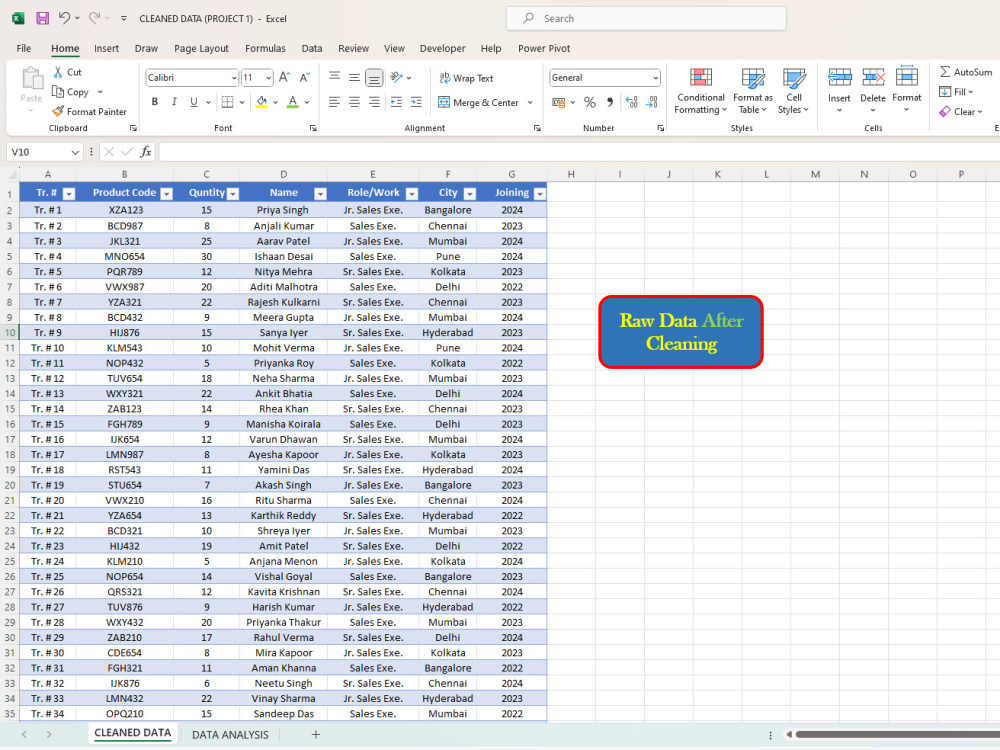Click inside the Name Box field

coord(38,151)
